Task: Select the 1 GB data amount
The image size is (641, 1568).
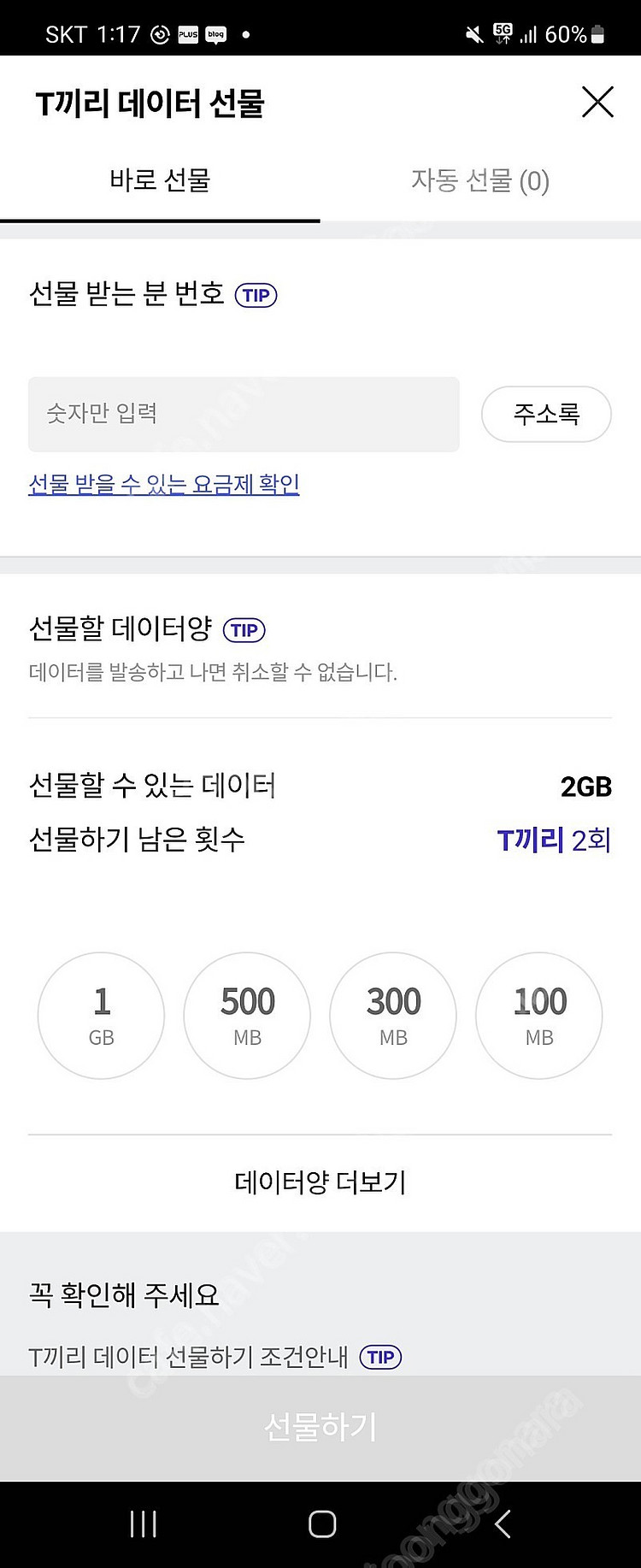Action: point(101,1016)
